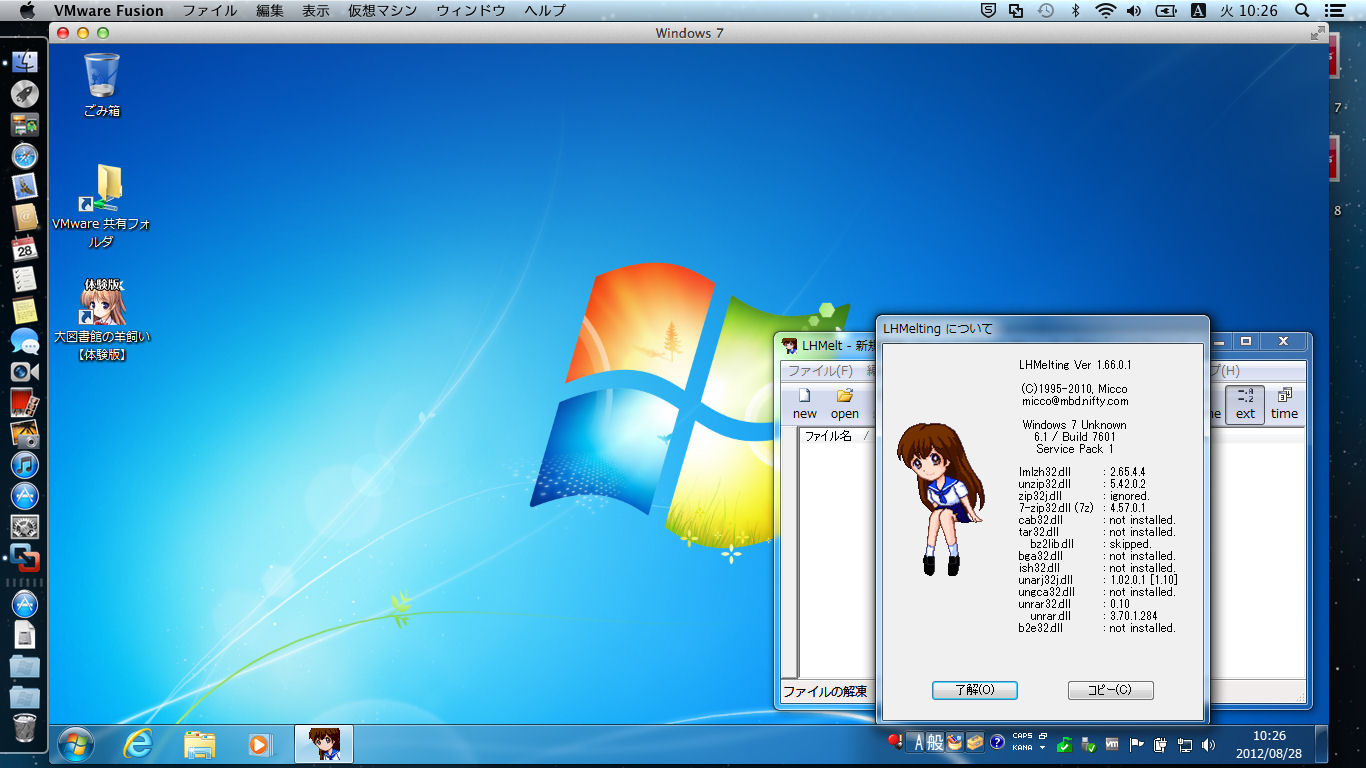Click the Action Center flag tray icon
Screen dimensions: 1366x768
1137,744
